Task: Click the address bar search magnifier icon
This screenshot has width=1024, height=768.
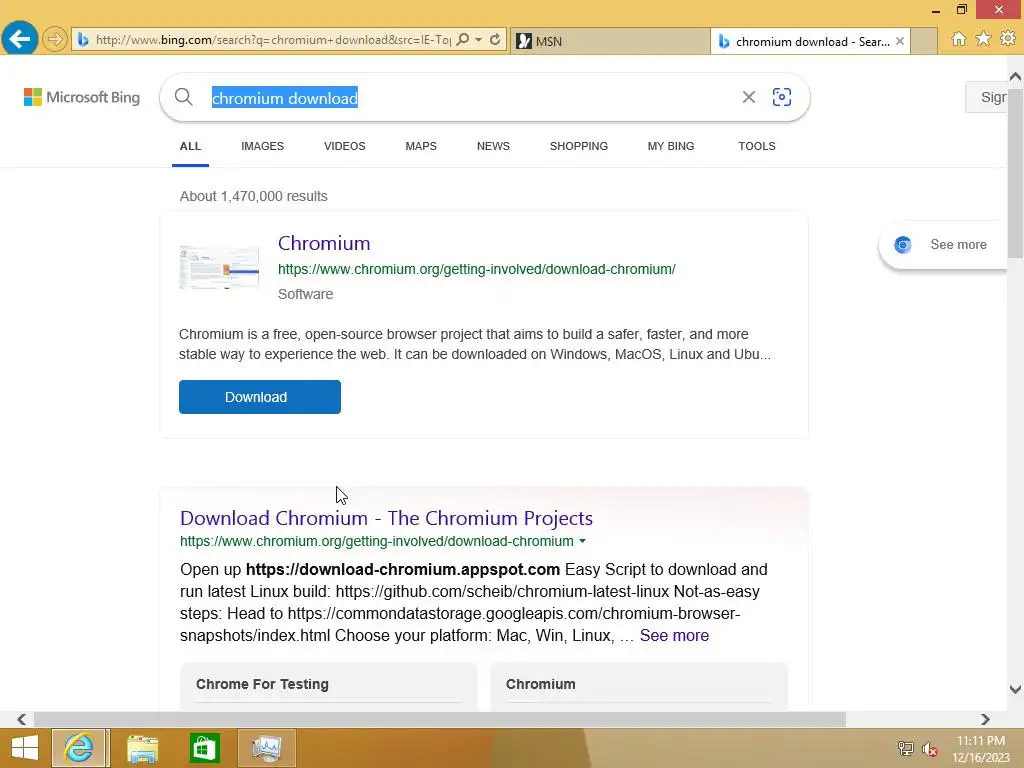Action: tap(462, 40)
